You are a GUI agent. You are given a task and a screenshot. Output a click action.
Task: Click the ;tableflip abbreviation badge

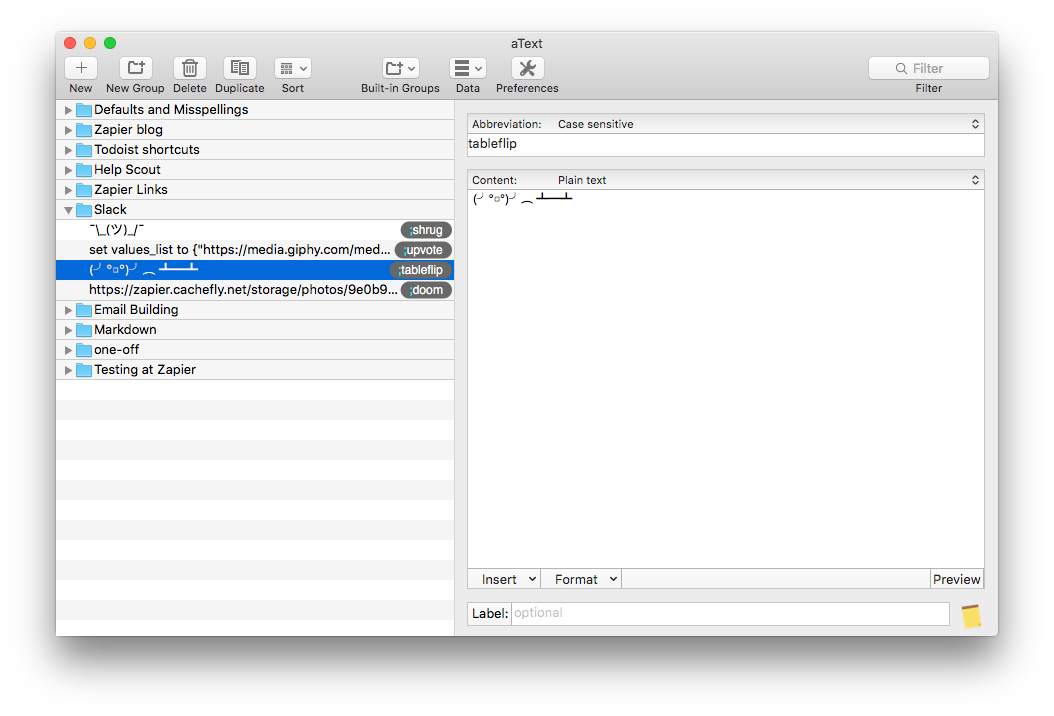pos(421,270)
